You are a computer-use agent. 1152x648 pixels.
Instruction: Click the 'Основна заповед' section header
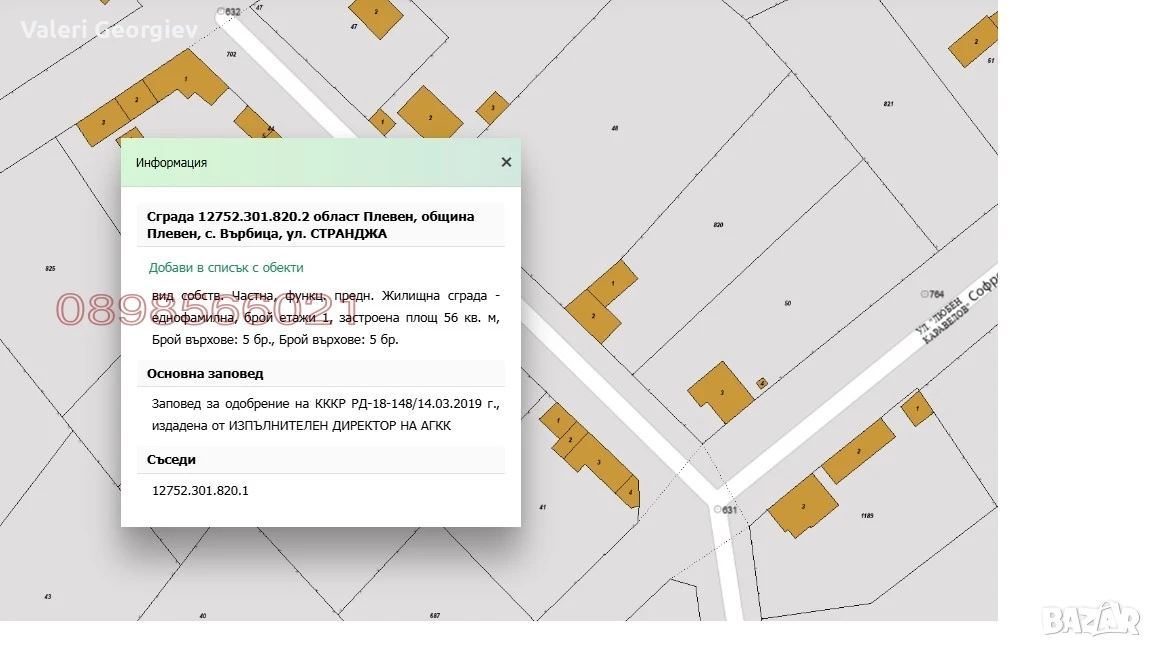pyautogui.click(x=205, y=373)
